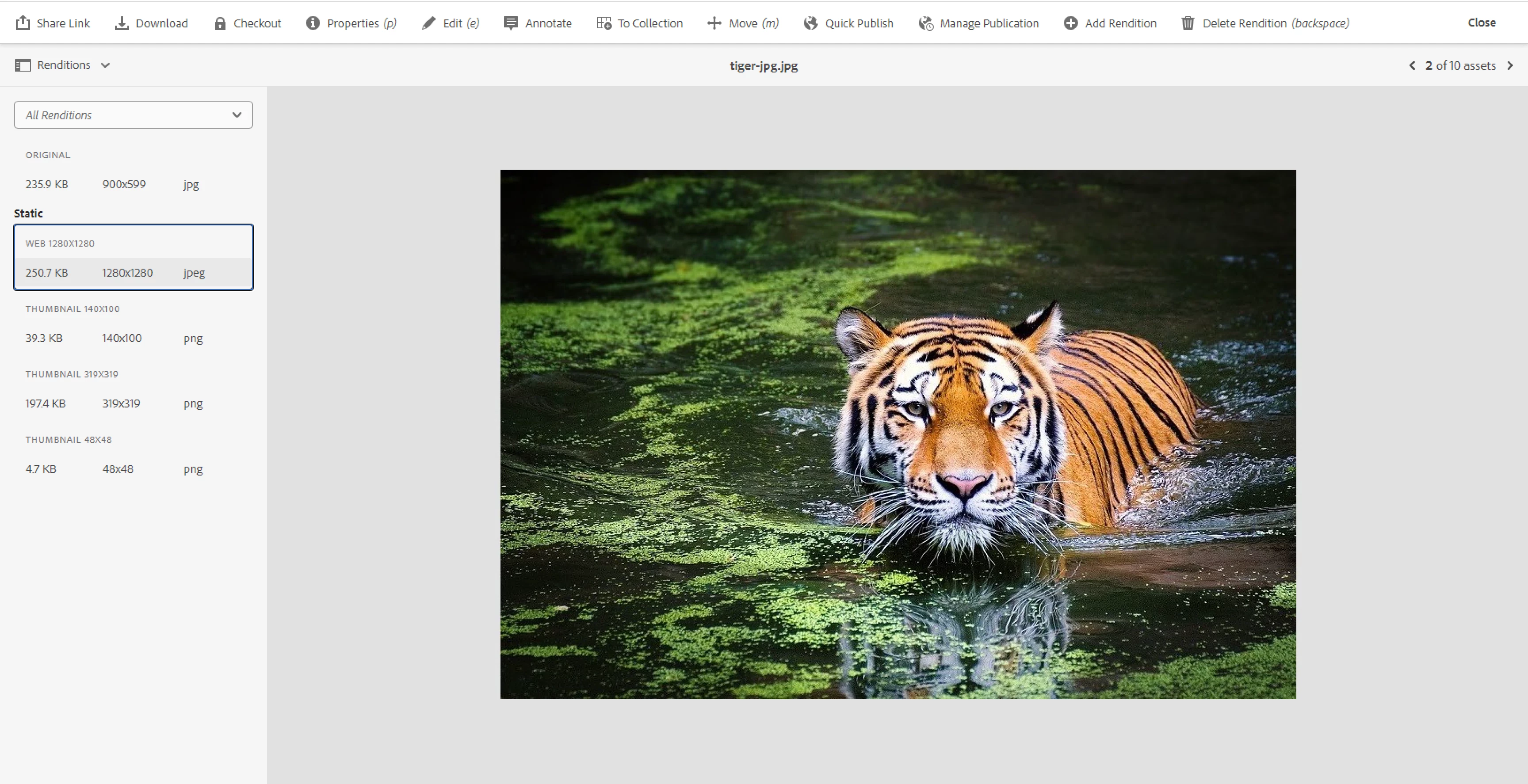Go to the previous asset arrow

tap(1412, 66)
